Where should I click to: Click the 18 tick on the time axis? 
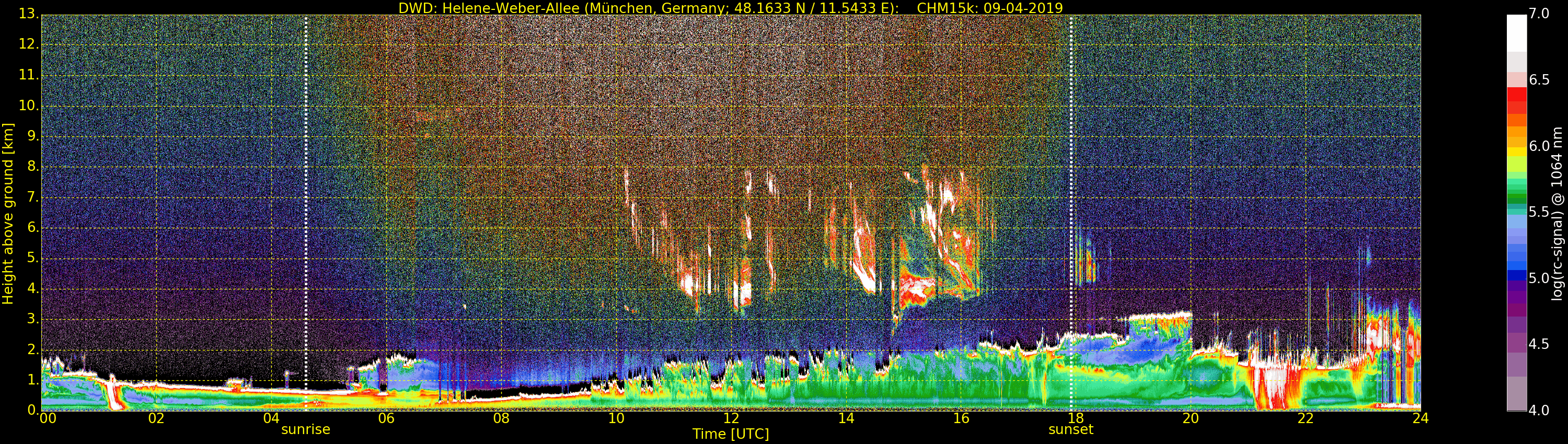click(x=1076, y=418)
